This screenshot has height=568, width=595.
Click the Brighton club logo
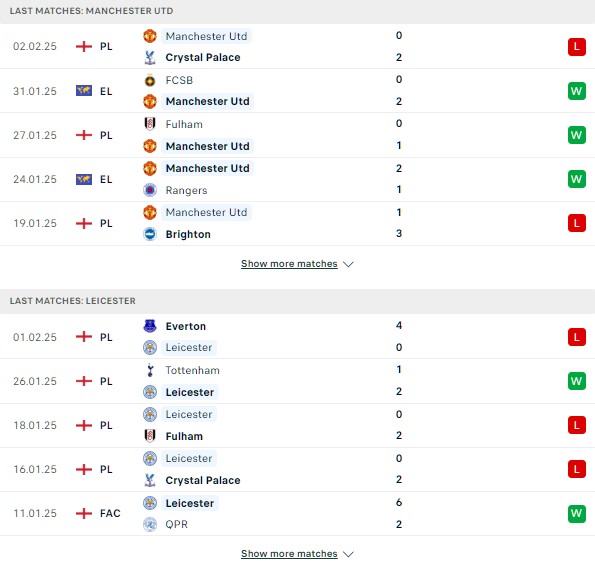[x=150, y=234]
